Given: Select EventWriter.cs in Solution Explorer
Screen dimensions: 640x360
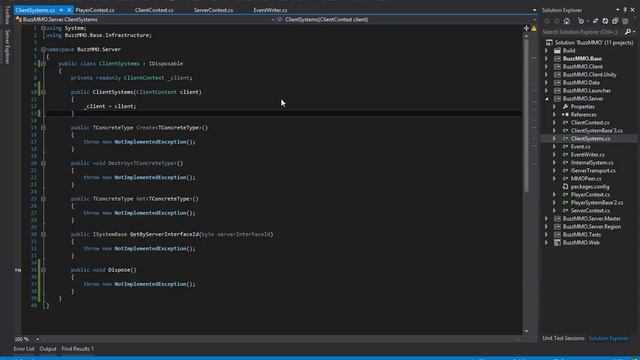Looking at the screenshot, I should pyautogui.click(x=588, y=155).
